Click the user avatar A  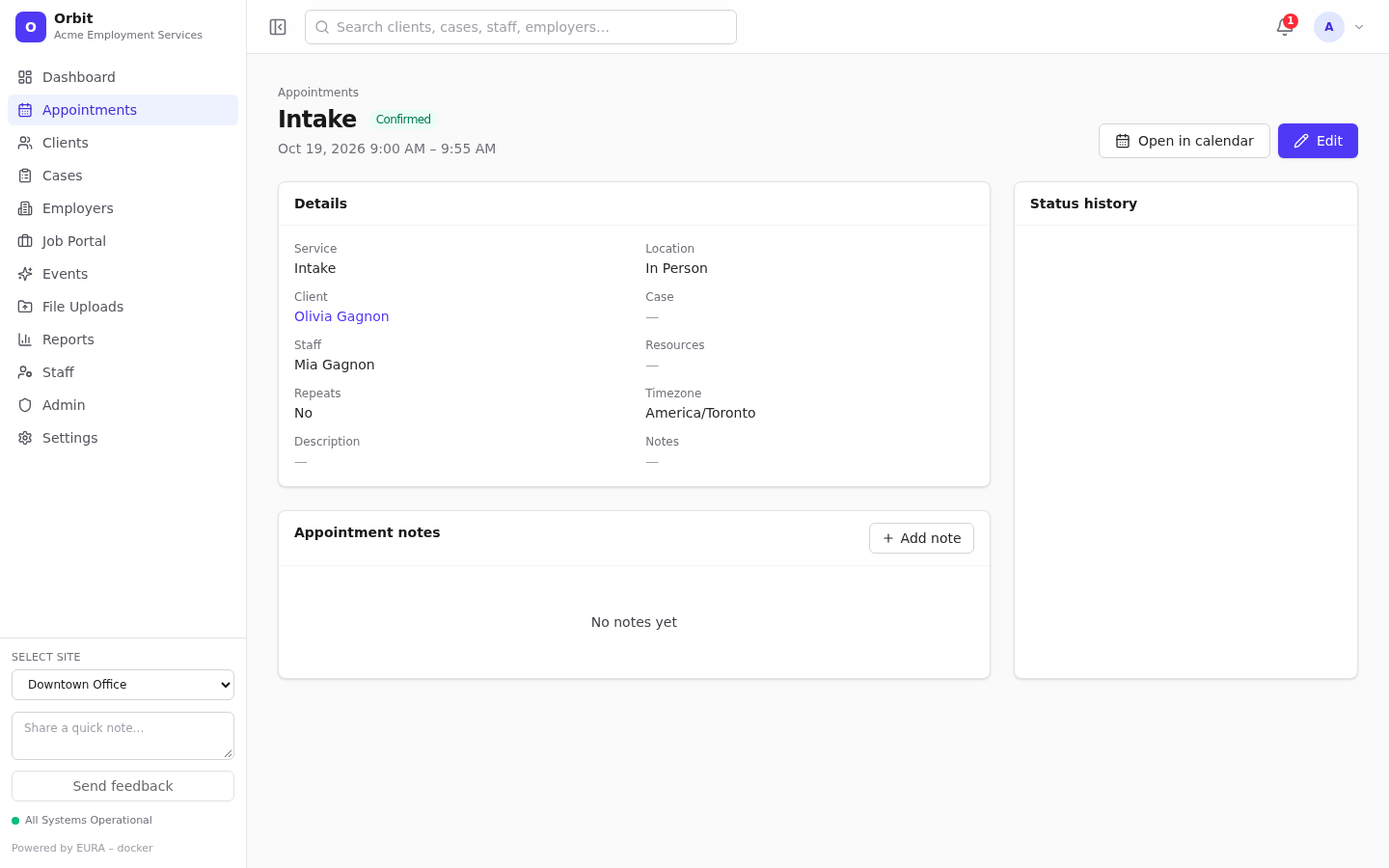pos(1329,27)
